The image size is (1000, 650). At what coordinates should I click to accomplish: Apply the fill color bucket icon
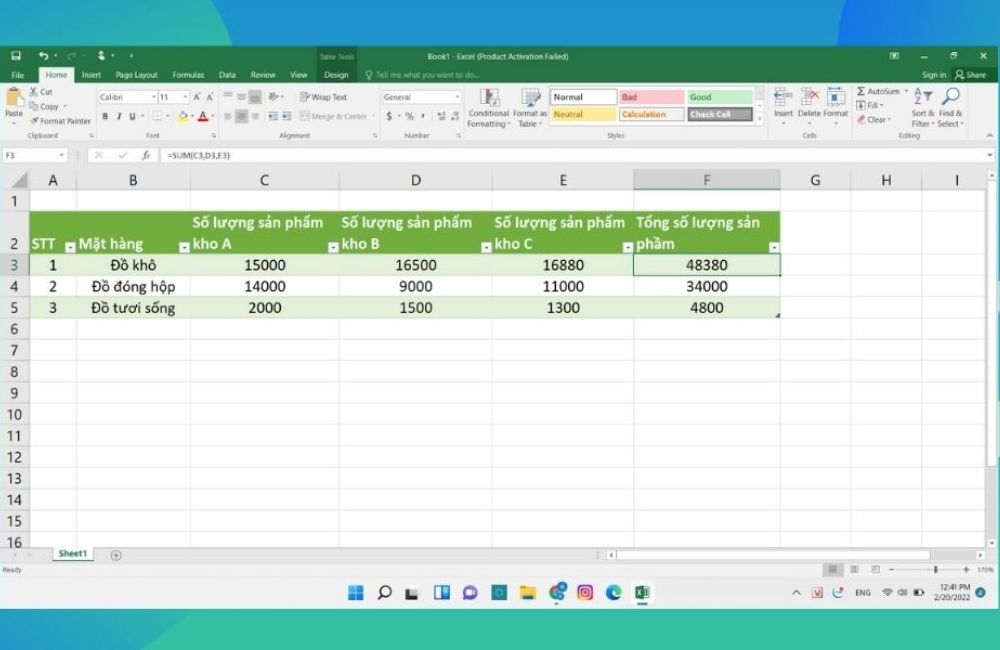(183, 116)
